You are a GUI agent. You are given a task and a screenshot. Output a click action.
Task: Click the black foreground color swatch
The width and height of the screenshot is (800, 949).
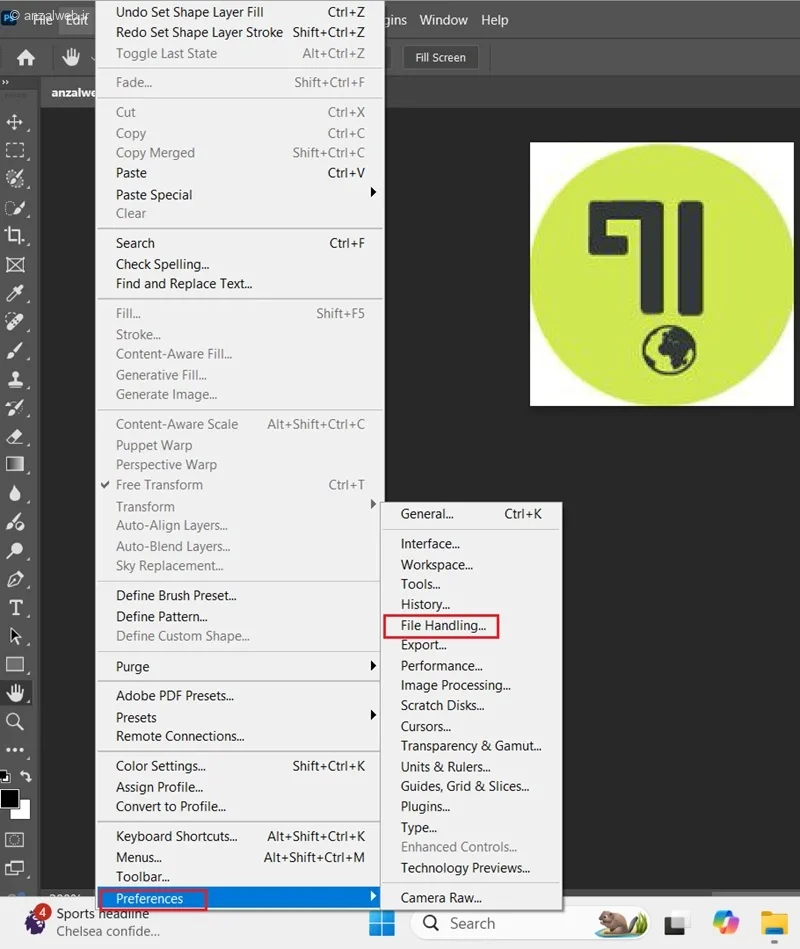(9, 798)
